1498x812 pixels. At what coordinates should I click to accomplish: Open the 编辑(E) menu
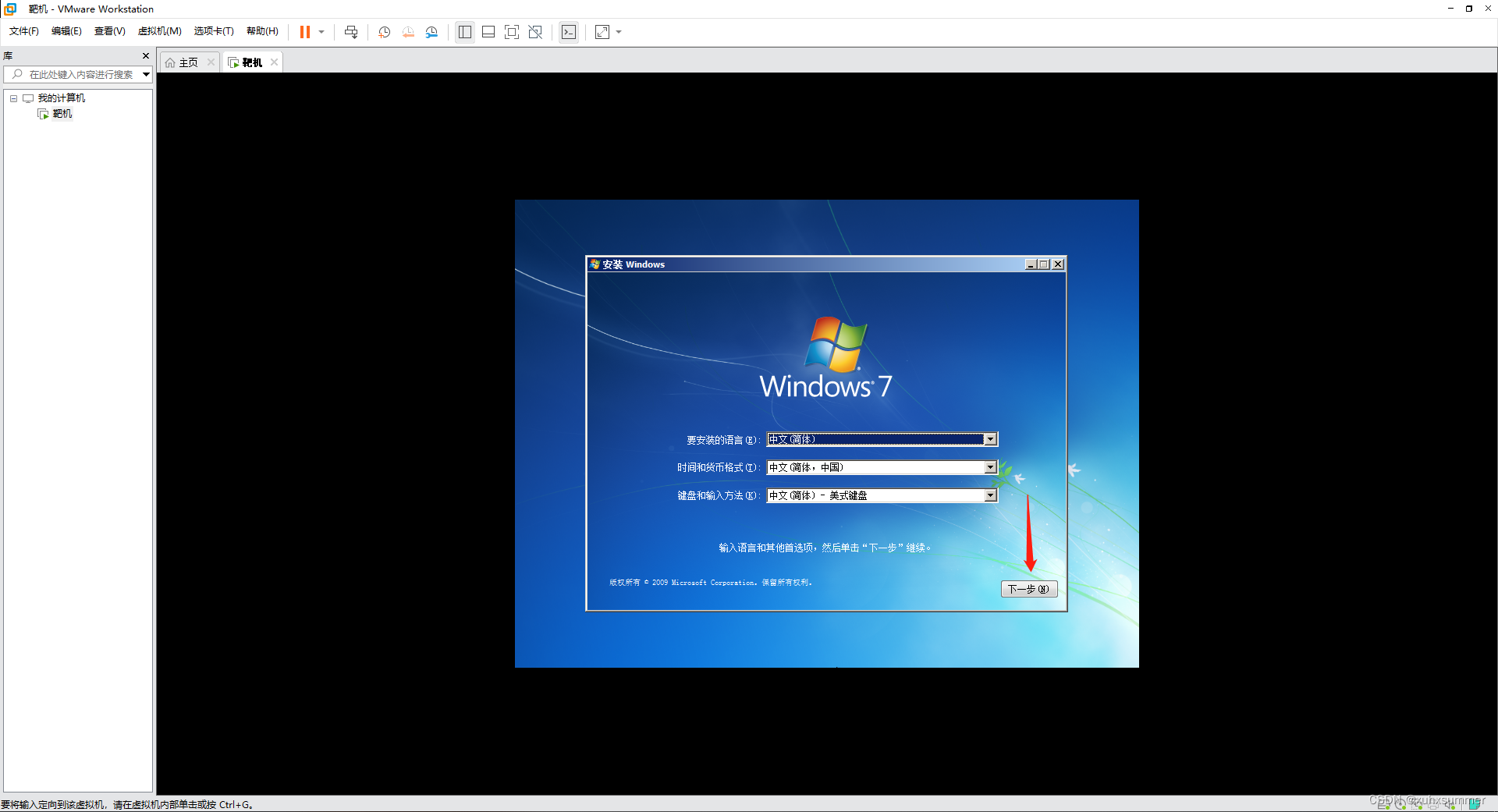coord(66,31)
